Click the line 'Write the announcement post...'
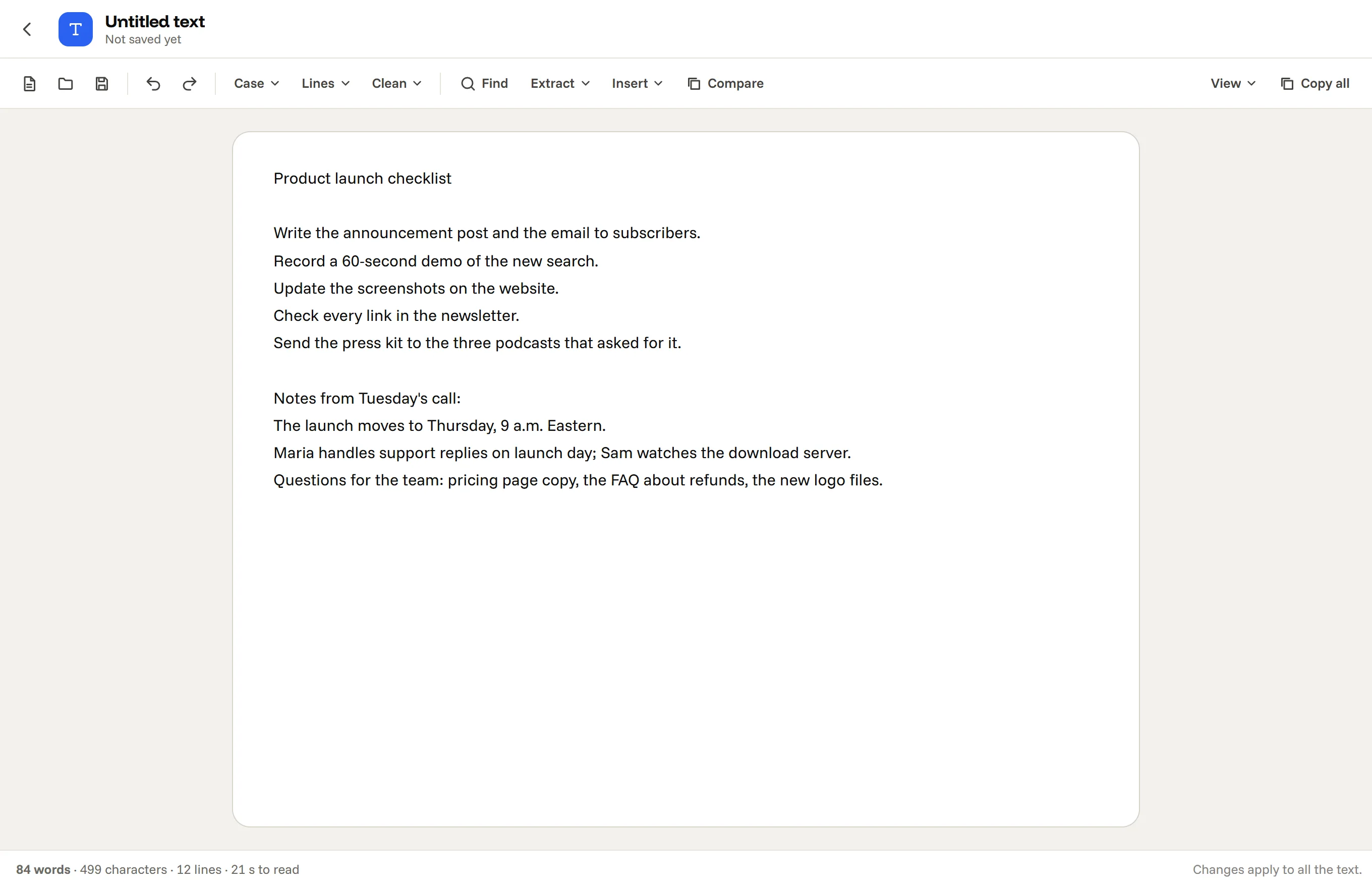This screenshot has width=1372, height=888. point(487,233)
